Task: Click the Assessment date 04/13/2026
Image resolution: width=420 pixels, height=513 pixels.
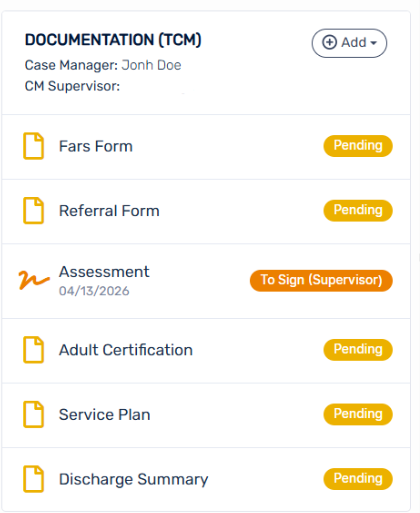Action: 94,291
